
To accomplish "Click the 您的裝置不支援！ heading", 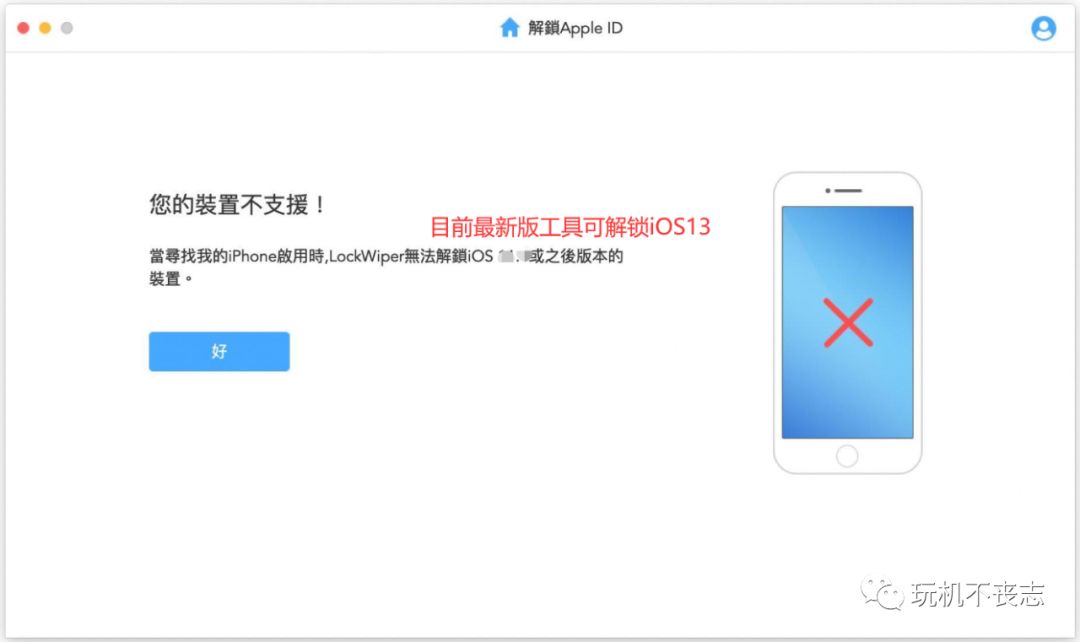I will pos(238,205).
